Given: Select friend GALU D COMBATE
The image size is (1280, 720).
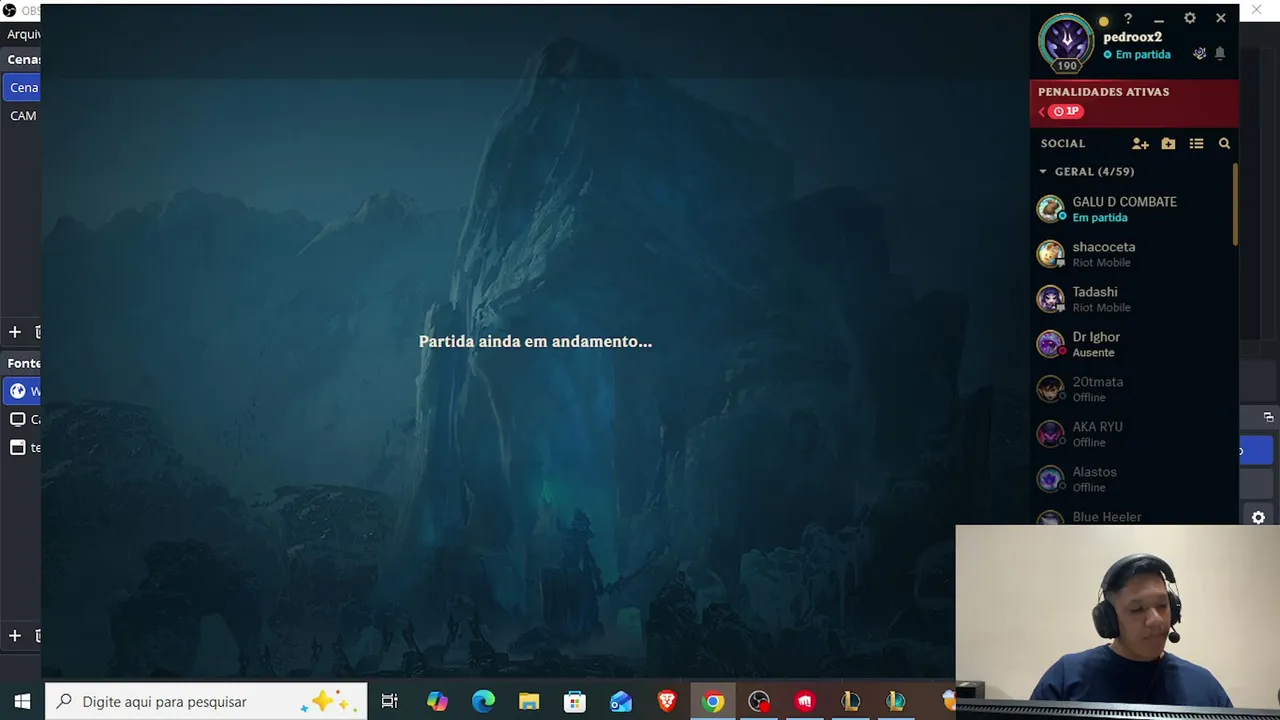Looking at the screenshot, I should (1132, 209).
